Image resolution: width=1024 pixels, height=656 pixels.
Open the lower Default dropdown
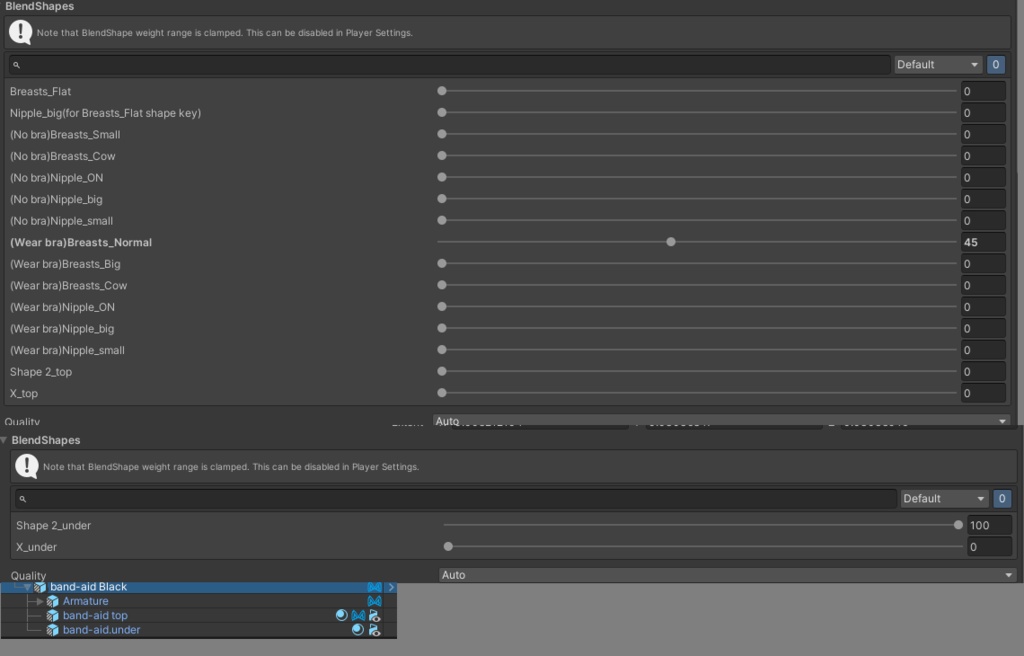(944, 499)
